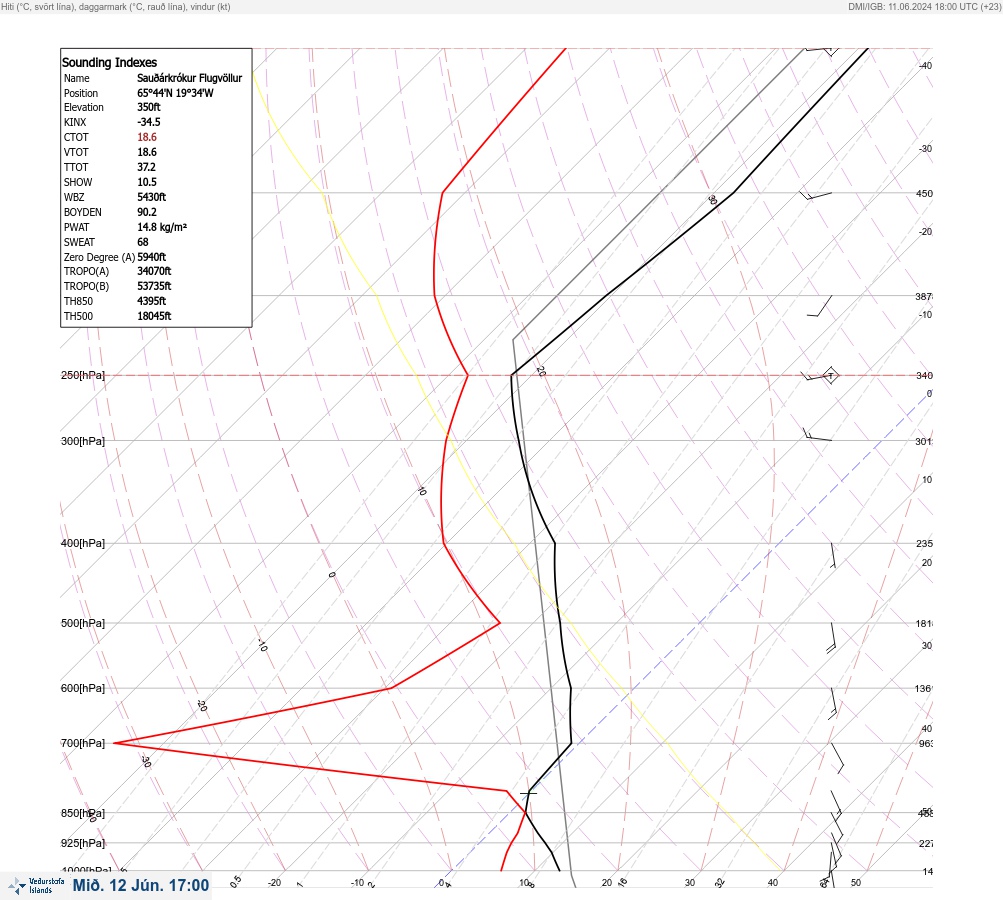Click the diamond wind marker at 250 hPa

830,375
